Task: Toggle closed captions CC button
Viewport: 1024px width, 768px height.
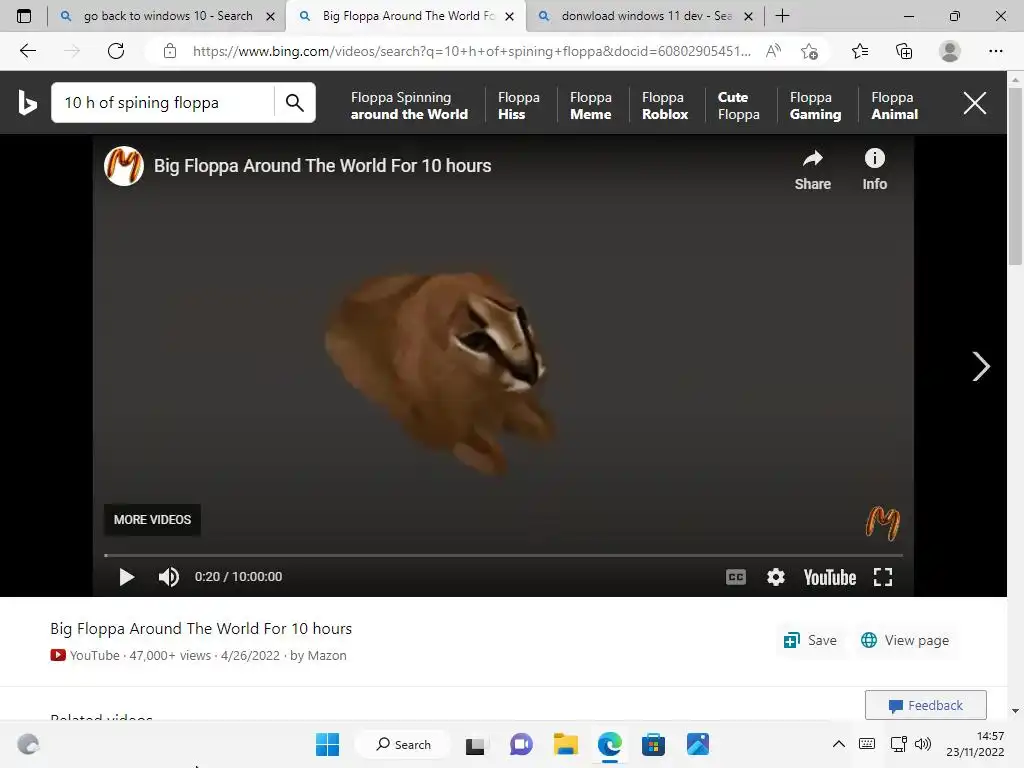Action: coord(735,577)
